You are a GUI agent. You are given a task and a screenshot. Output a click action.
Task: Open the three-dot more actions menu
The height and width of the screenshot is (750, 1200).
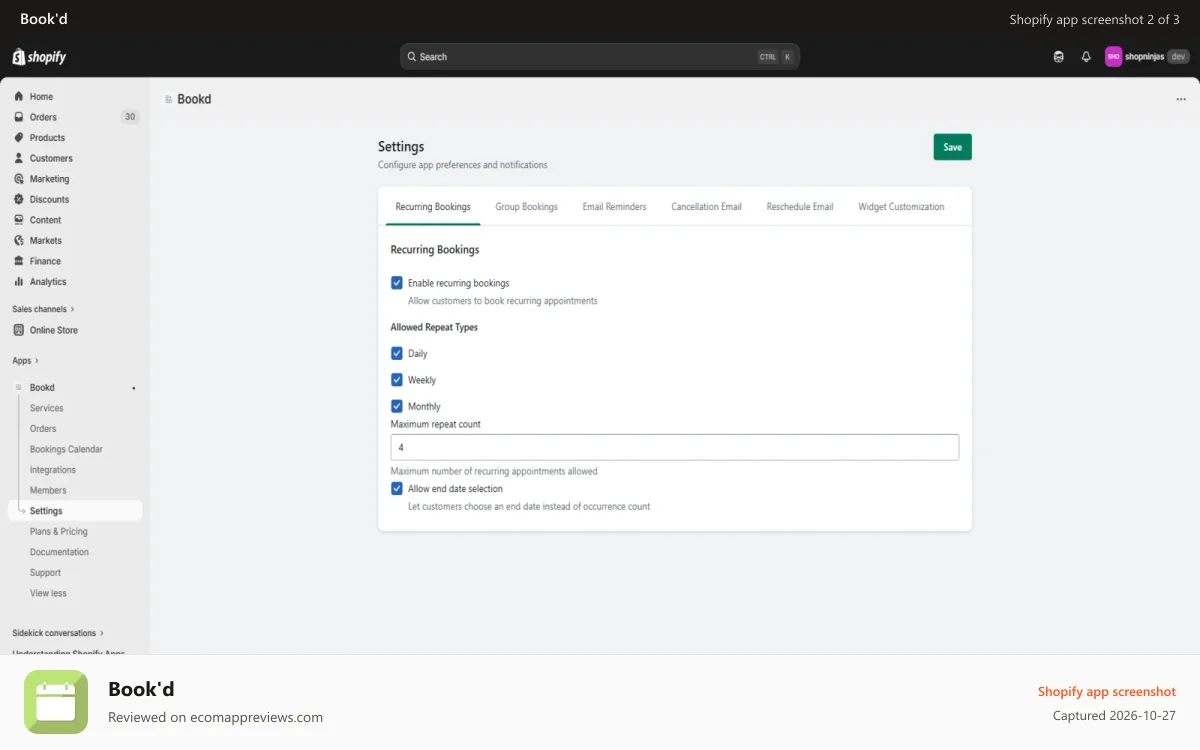click(1181, 100)
